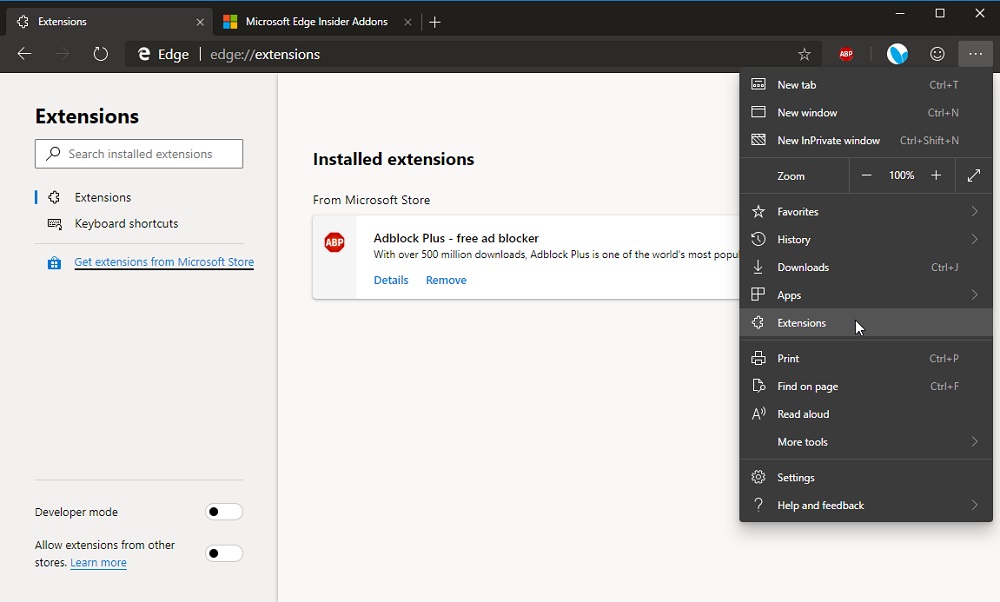Open Adblock Plus toolbar icon
Image resolution: width=1000 pixels, height=602 pixels.
pyautogui.click(x=846, y=54)
